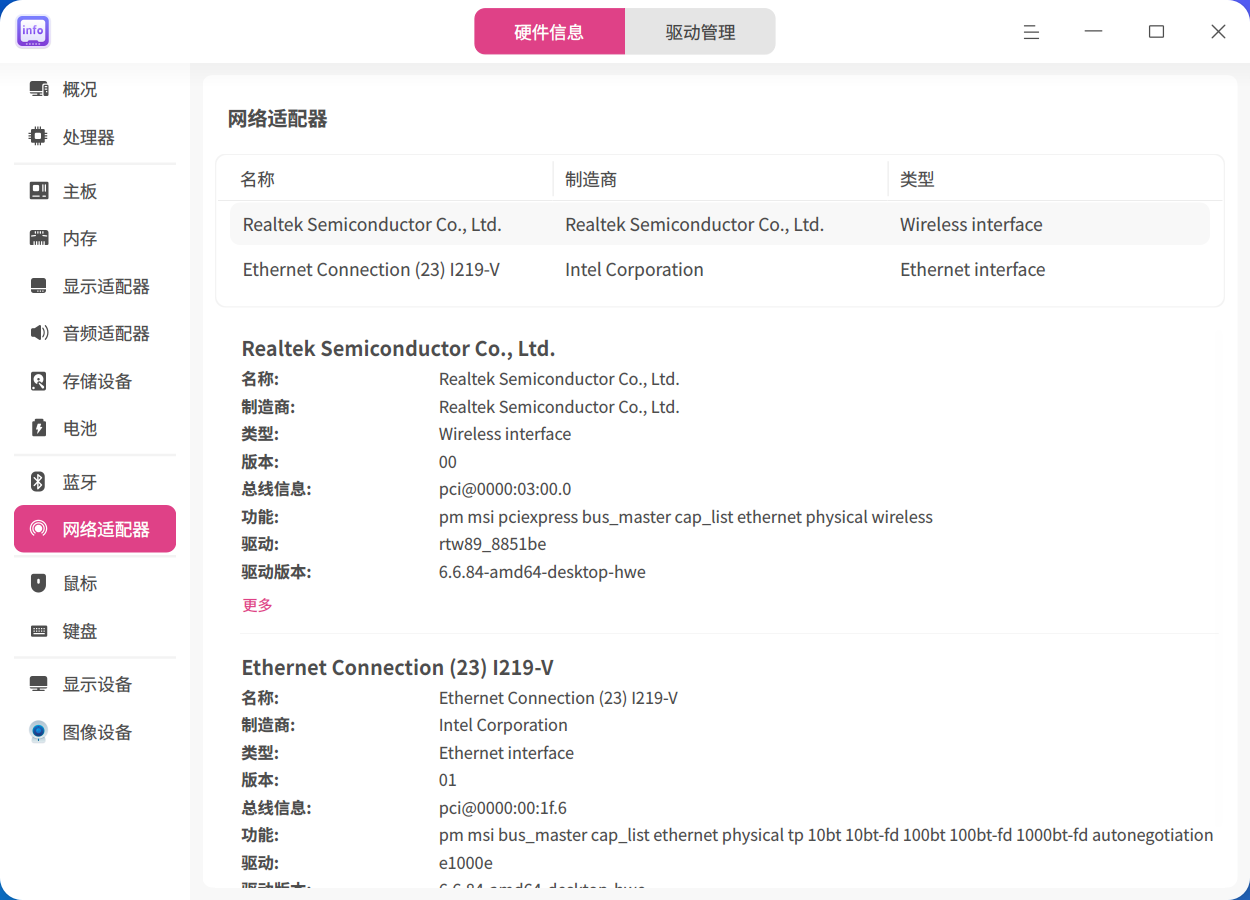The width and height of the screenshot is (1250, 900).
Task: Click the Realtek version value 00
Action: pyautogui.click(x=448, y=462)
